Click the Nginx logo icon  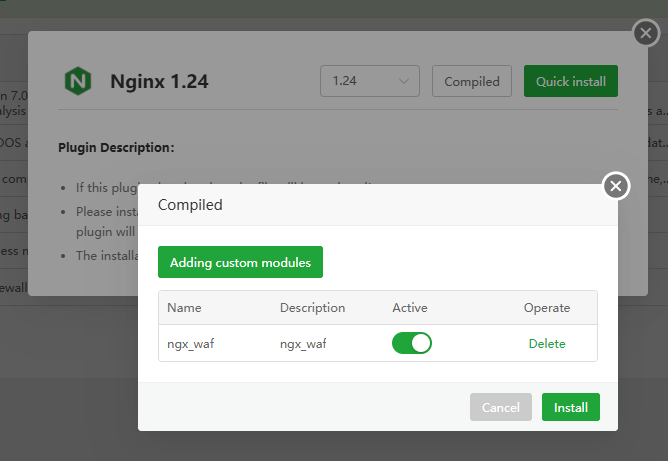click(78, 81)
